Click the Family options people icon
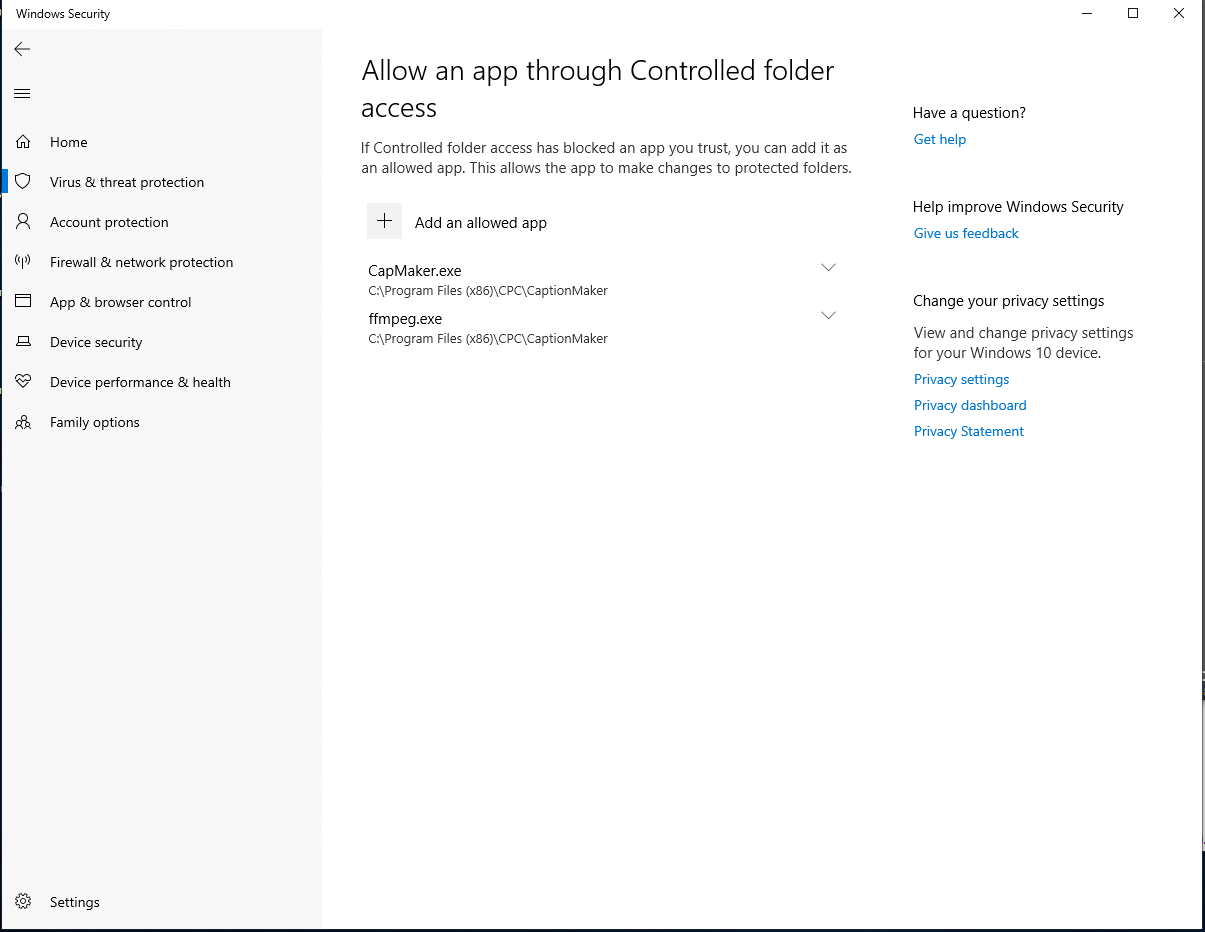This screenshot has height=932, width=1205. [23, 422]
